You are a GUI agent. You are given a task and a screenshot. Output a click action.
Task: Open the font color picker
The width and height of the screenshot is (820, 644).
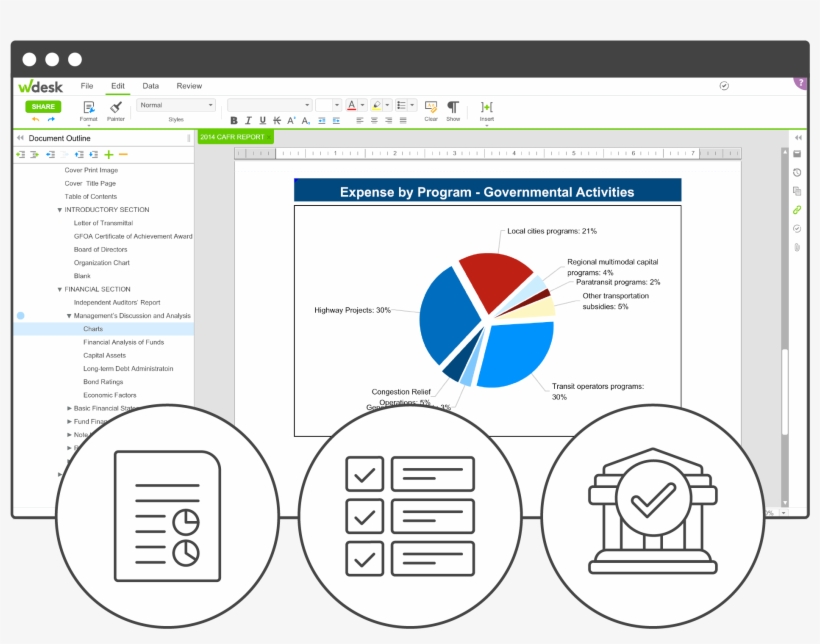(x=354, y=103)
